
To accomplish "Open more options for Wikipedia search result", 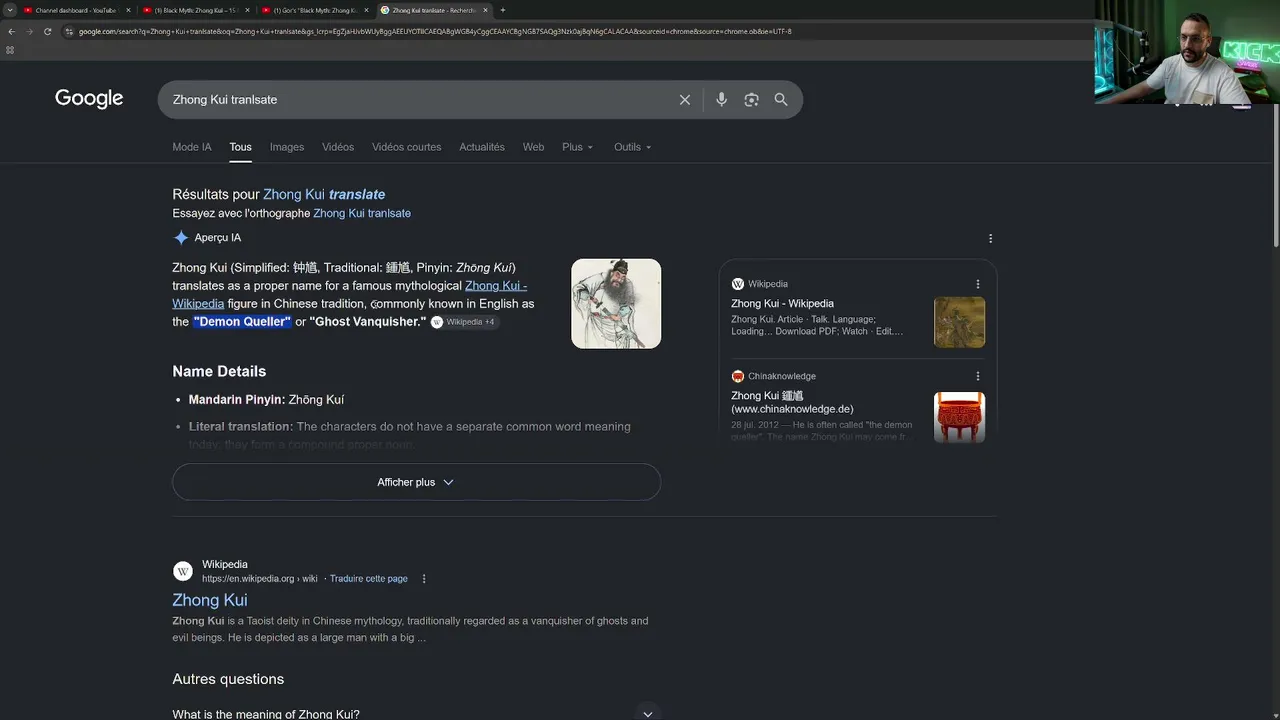I will click(424, 579).
